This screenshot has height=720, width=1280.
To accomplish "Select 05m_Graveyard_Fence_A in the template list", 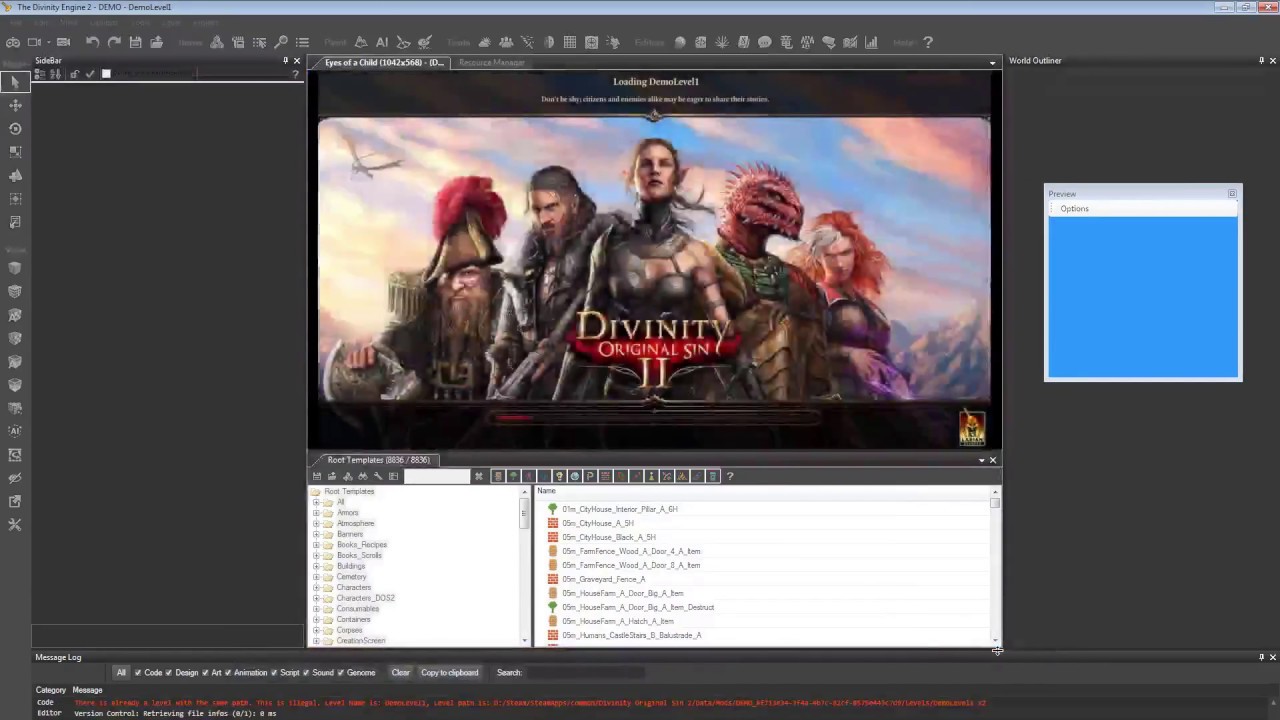I will pyautogui.click(x=603, y=579).
